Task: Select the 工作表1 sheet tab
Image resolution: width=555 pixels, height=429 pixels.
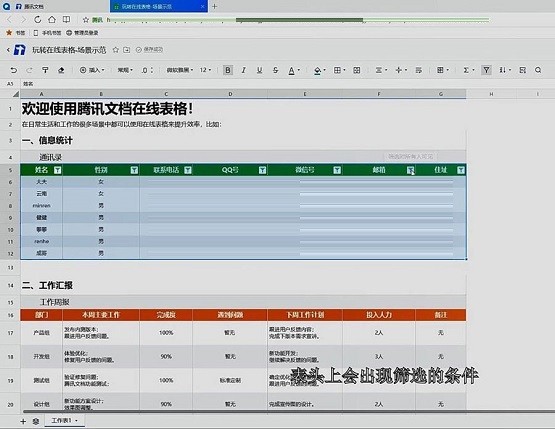Action: coord(64,421)
